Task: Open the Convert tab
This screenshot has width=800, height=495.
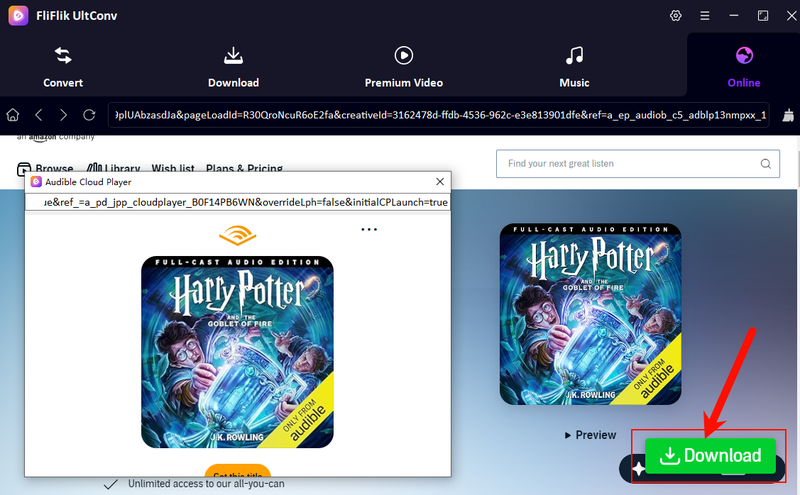Action: coord(63,68)
